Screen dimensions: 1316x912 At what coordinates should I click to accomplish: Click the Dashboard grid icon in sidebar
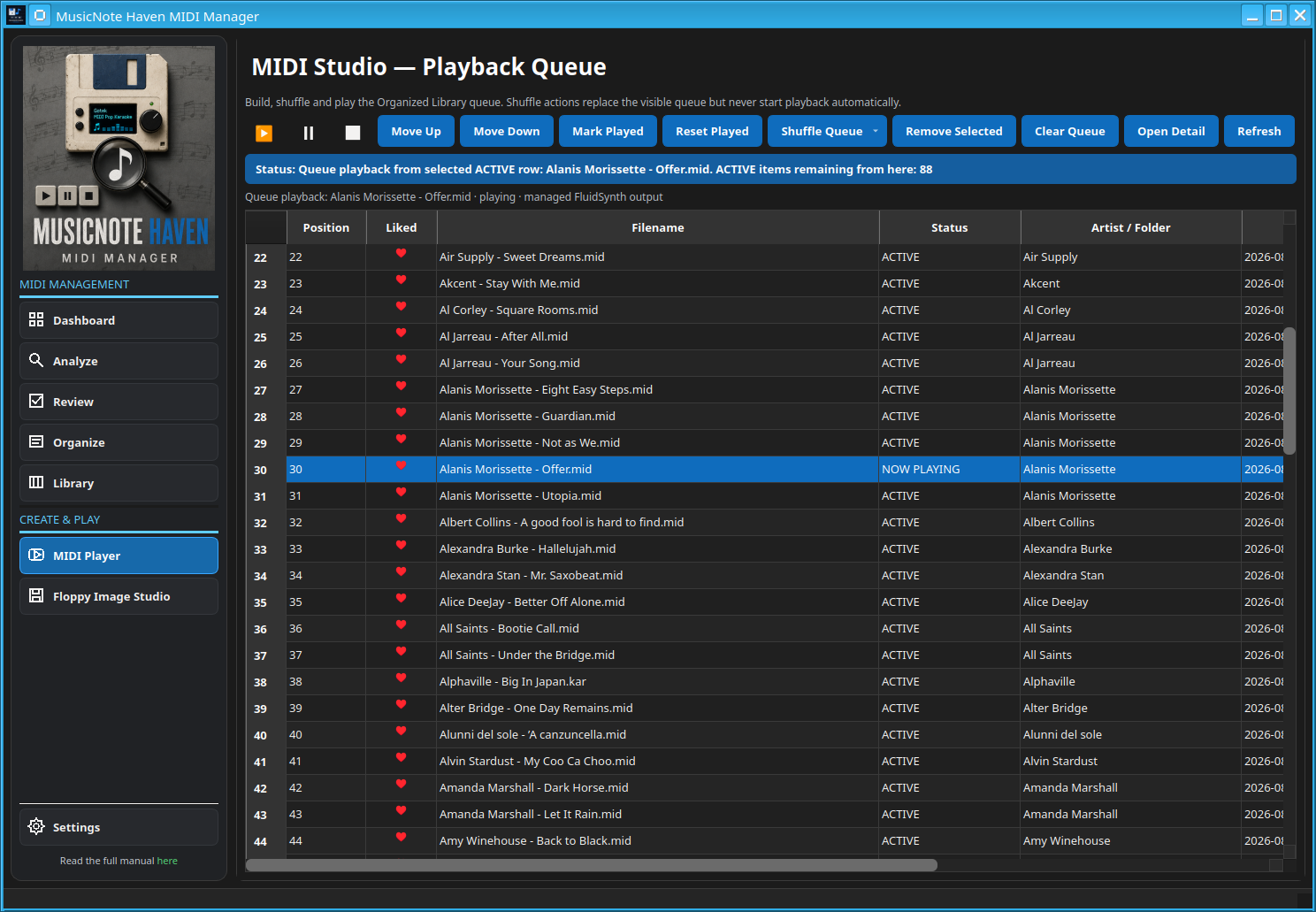(36, 319)
